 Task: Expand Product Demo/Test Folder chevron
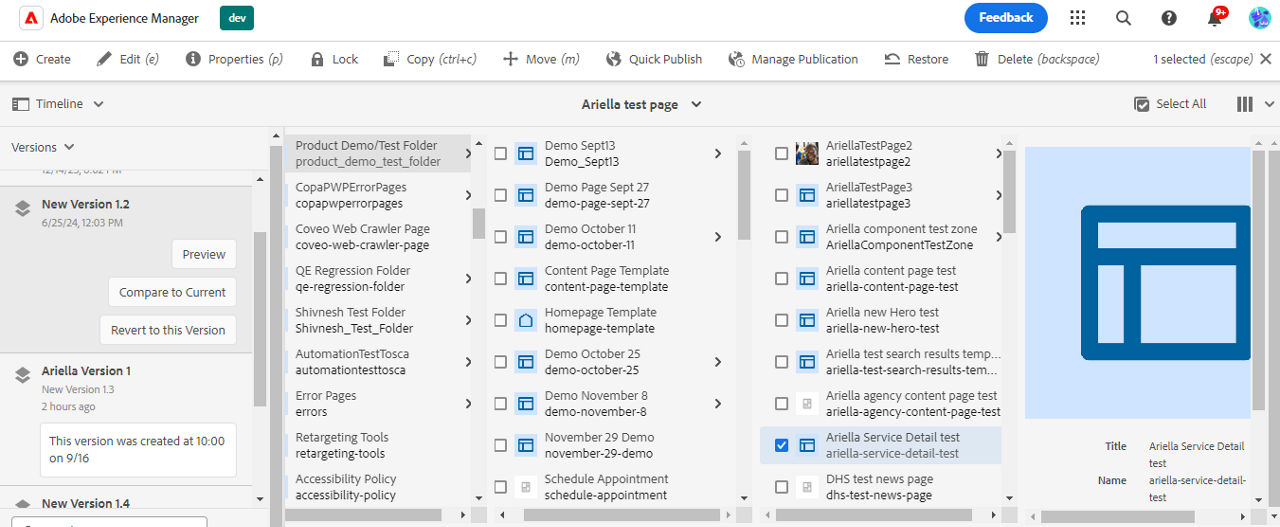[468, 153]
